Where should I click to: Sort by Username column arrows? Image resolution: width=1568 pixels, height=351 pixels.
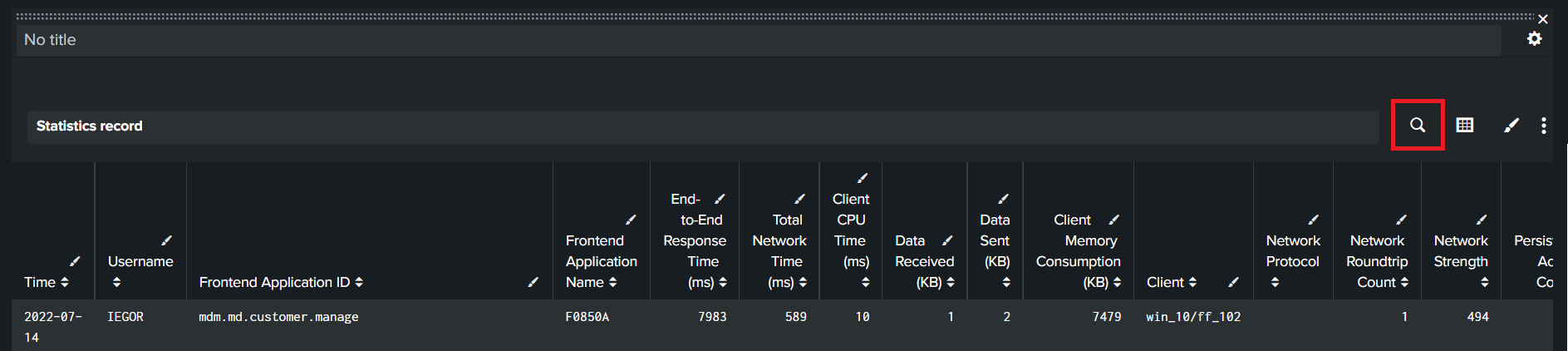[116, 283]
